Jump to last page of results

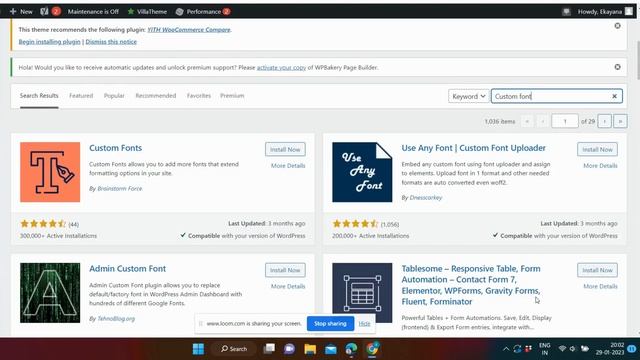620,121
